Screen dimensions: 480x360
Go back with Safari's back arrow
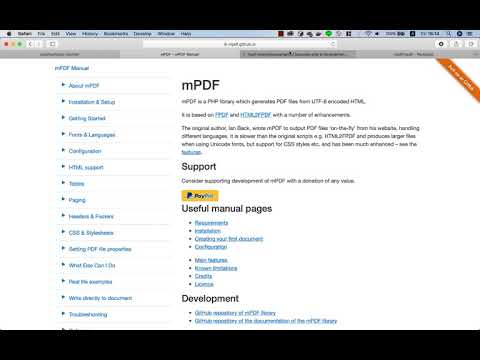[30, 44]
